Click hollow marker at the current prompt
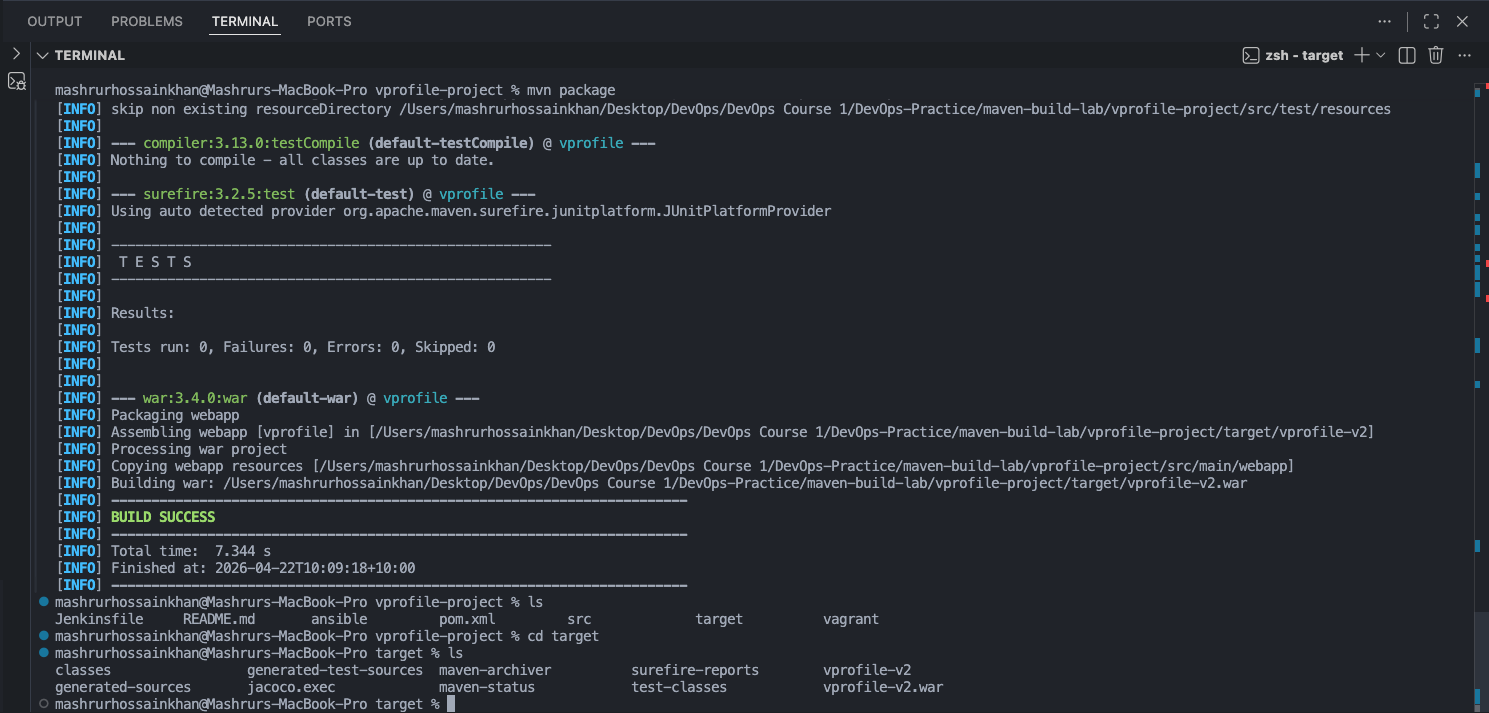The image size is (1489, 713). (43, 704)
